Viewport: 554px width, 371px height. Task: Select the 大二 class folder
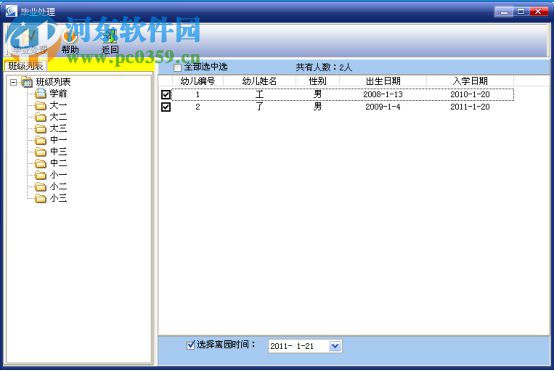click(58, 117)
